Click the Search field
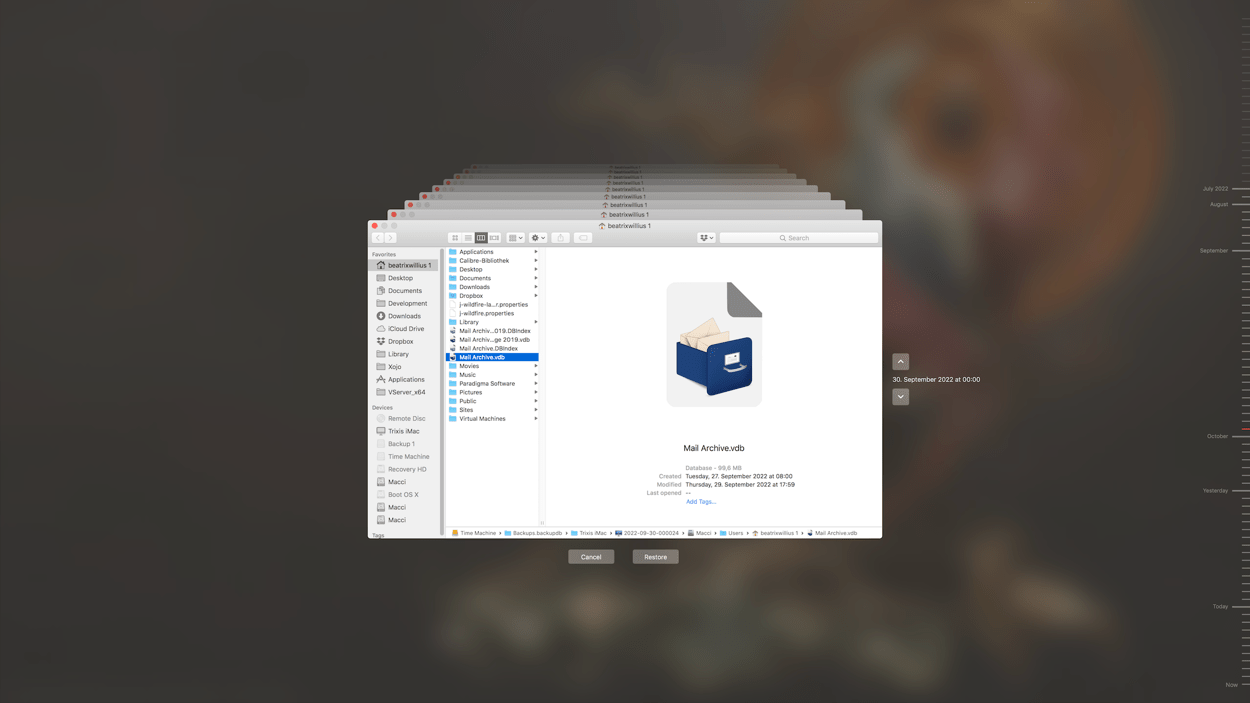Image resolution: width=1250 pixels, height=703 pixels. click(x=798, y=238)
